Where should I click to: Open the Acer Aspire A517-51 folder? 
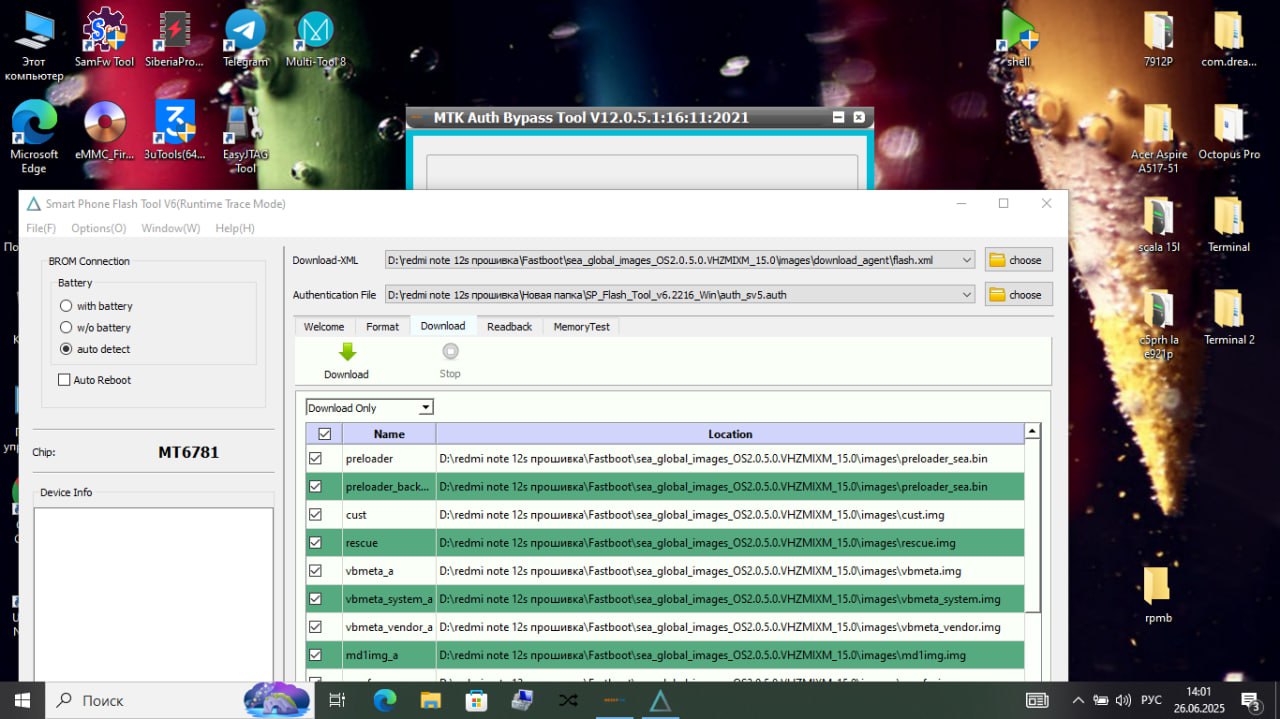[1158, 137]
